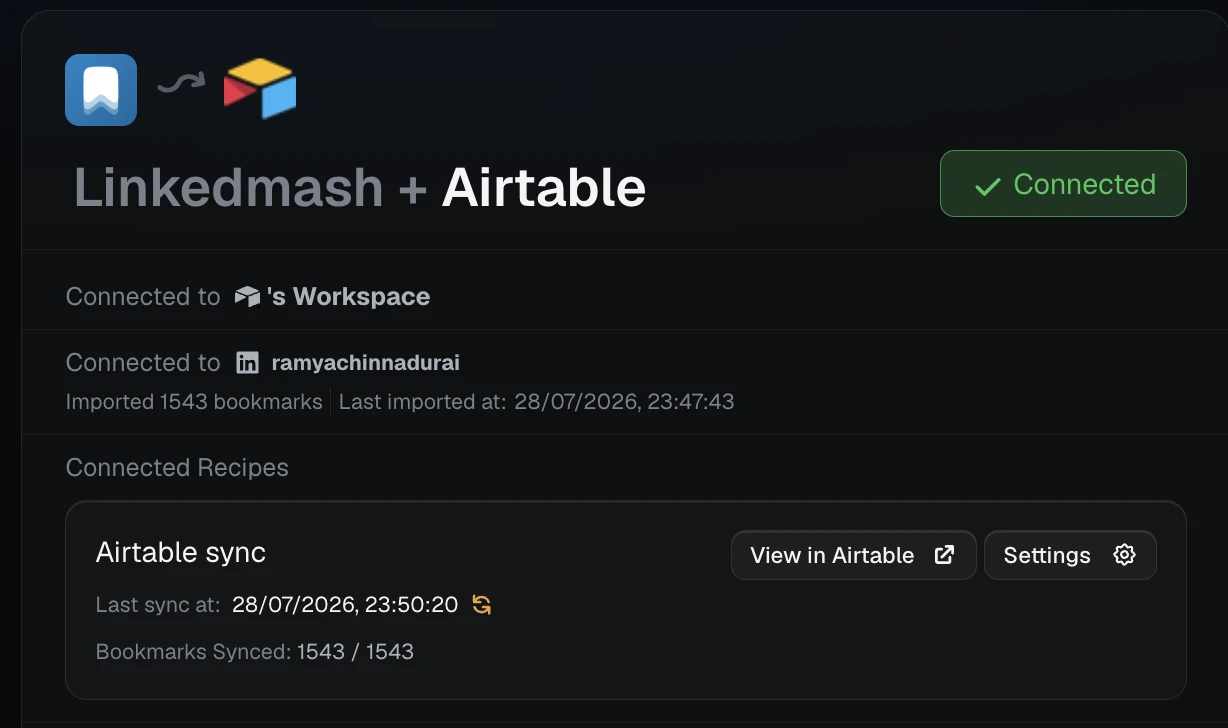Click the Airtable logo icon

(260, 88)
